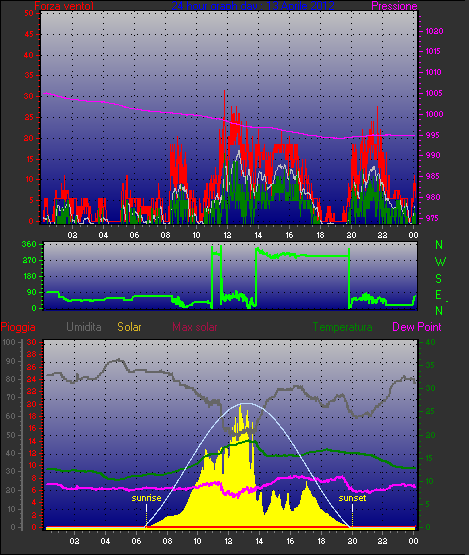This screenshot has width=469, height=555.
Task: Click the 'Forza vento' wind force label
Action: point(64,6)
